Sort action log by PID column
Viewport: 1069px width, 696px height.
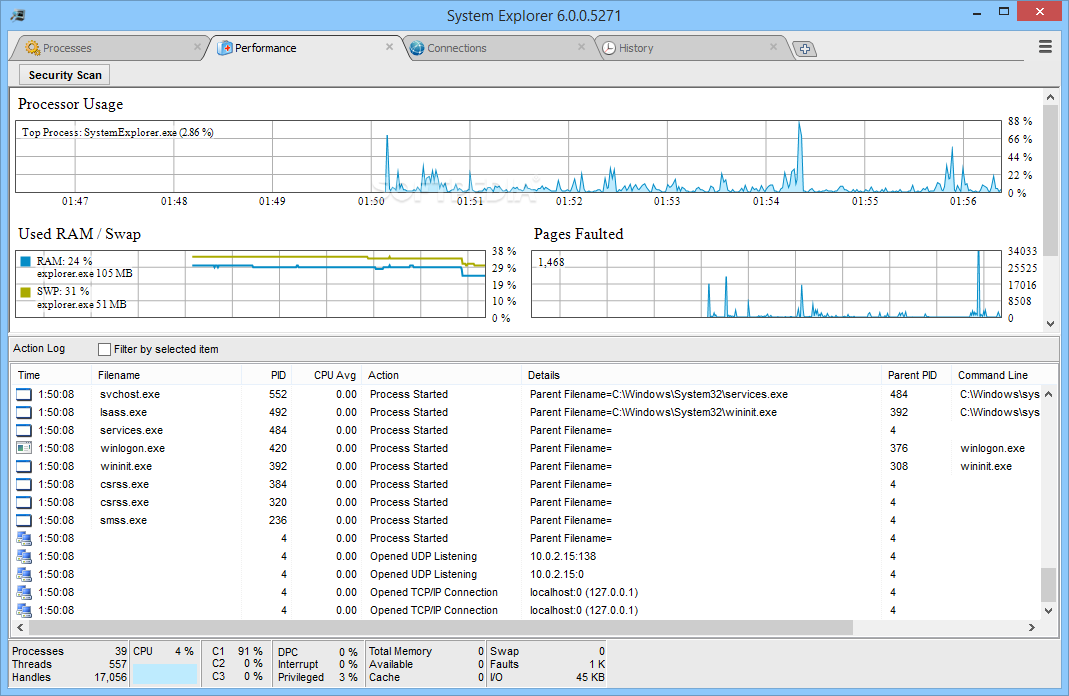point(267,375)
